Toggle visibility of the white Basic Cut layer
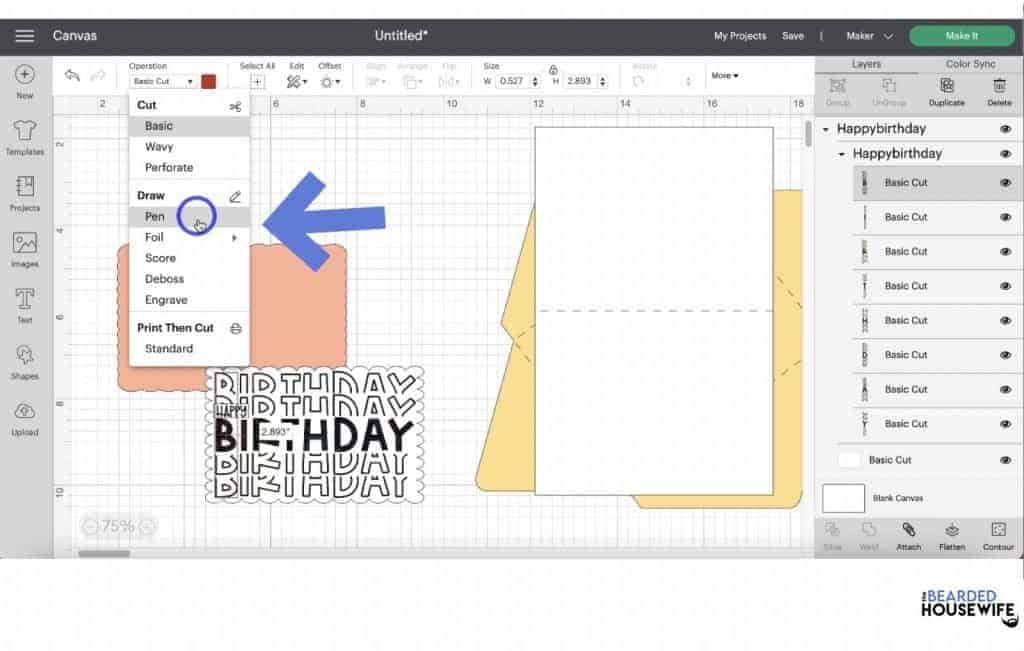Screen dimensions: 1024x651 tap(1007, 459)
